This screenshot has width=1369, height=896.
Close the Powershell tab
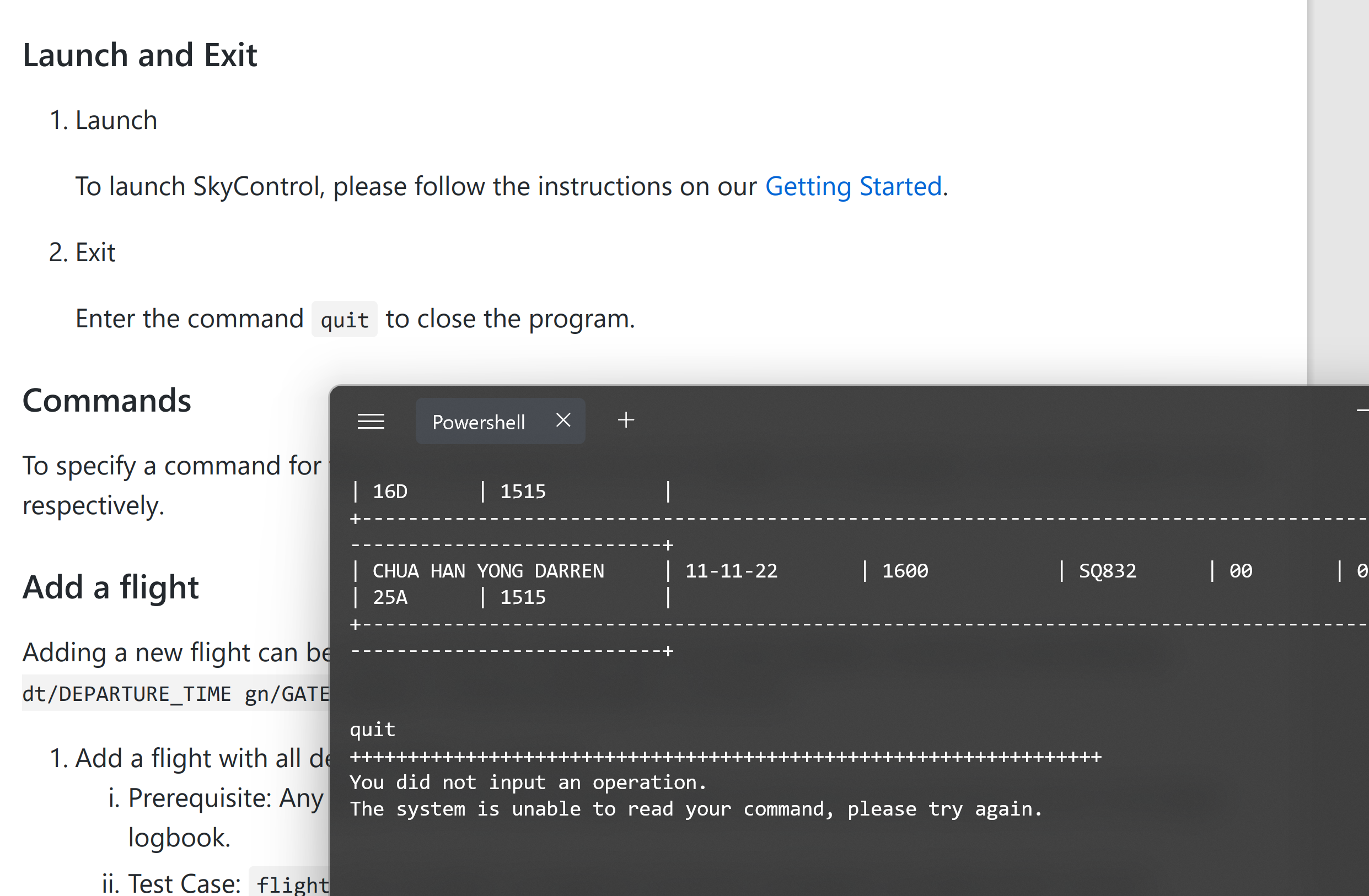(563, 420)
